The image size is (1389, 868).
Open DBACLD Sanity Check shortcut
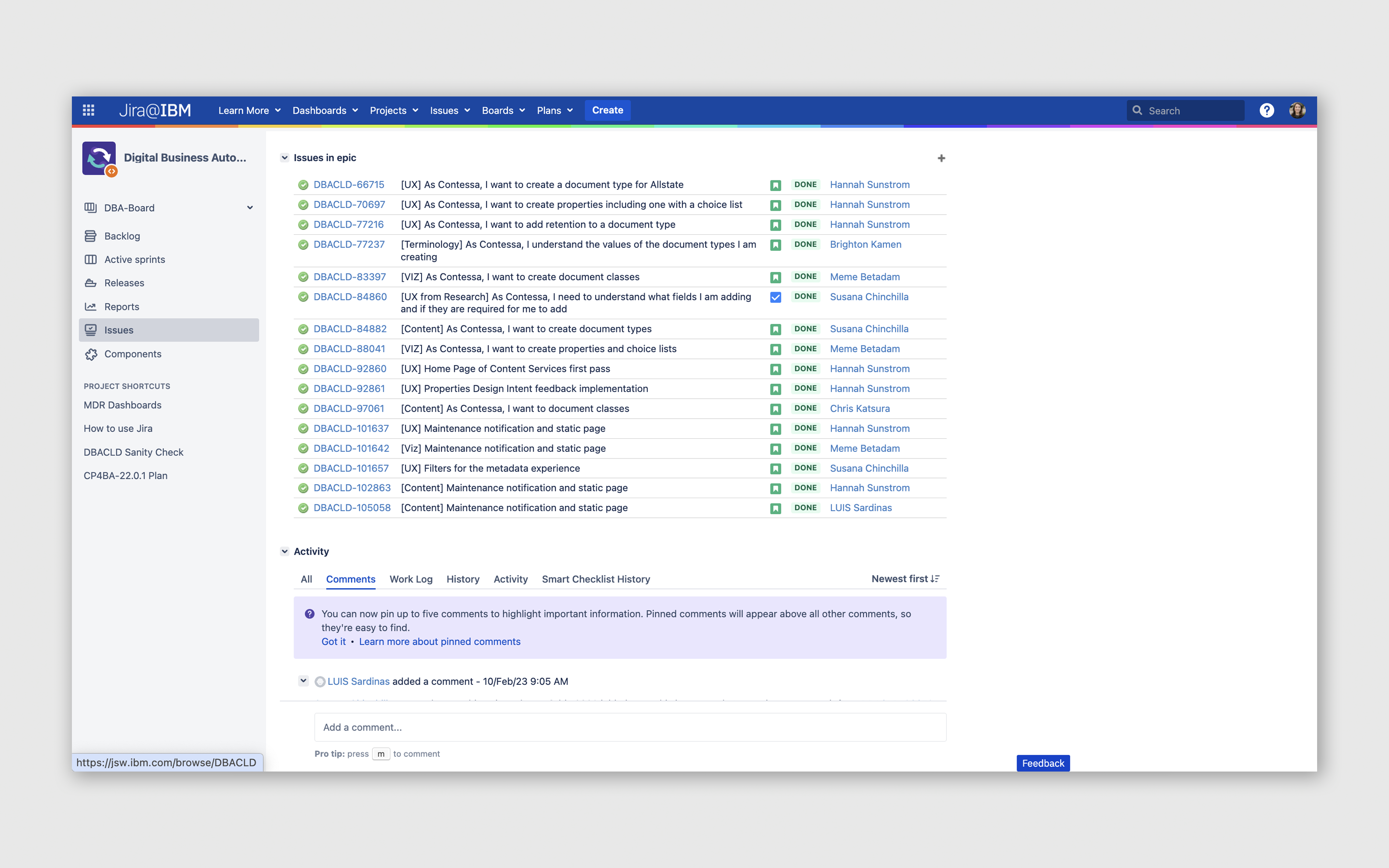click(x=134, y=452)
